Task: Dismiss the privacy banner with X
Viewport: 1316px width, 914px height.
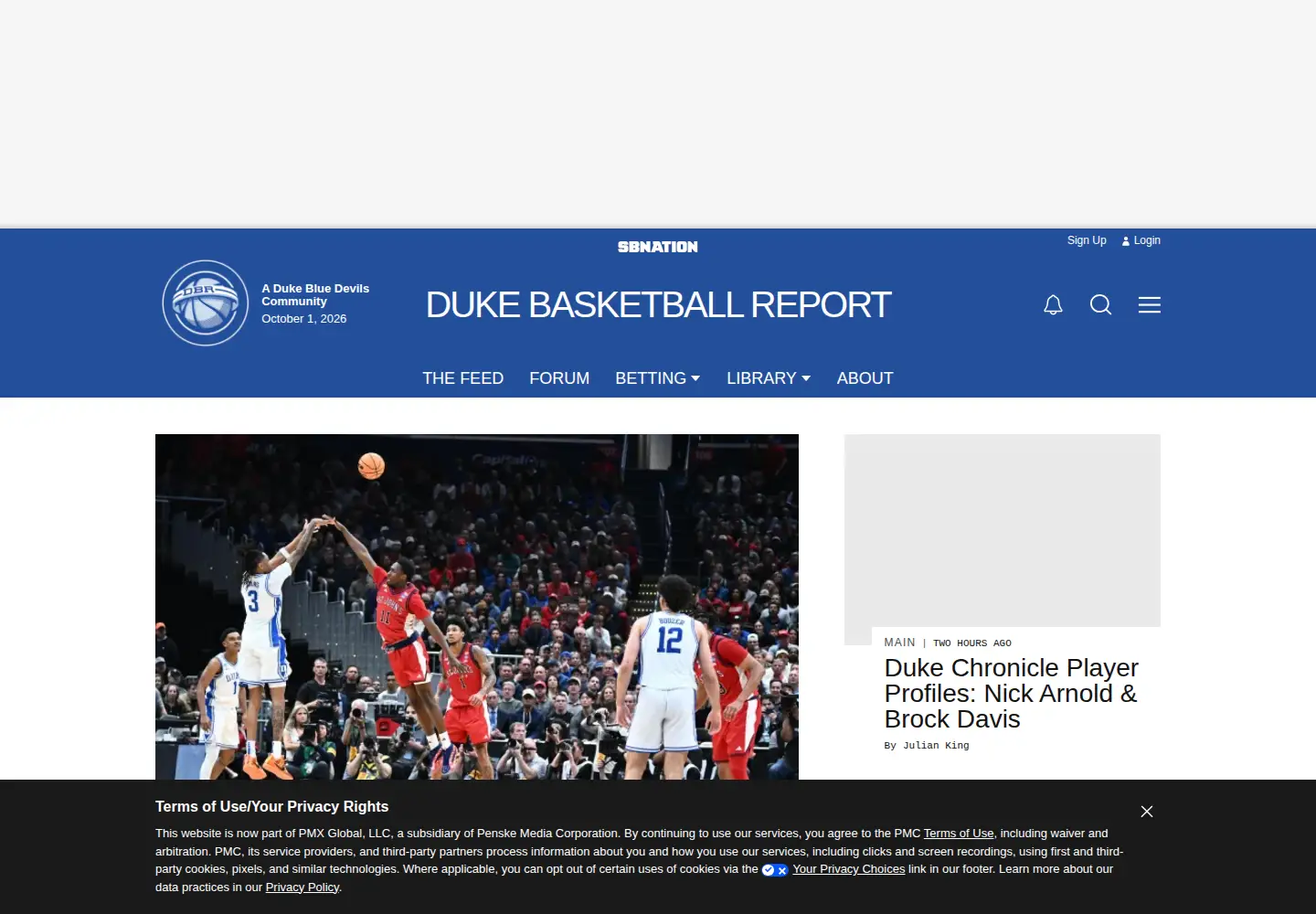Action: click(1147, 812)
